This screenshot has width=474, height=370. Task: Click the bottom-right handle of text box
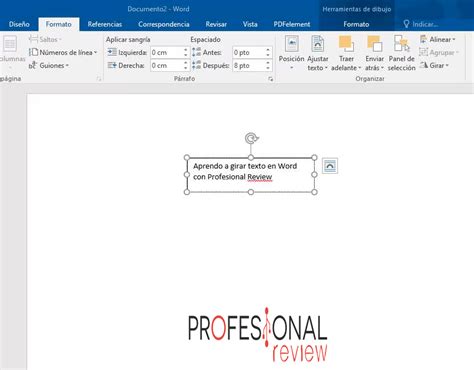tap(314, 192)
